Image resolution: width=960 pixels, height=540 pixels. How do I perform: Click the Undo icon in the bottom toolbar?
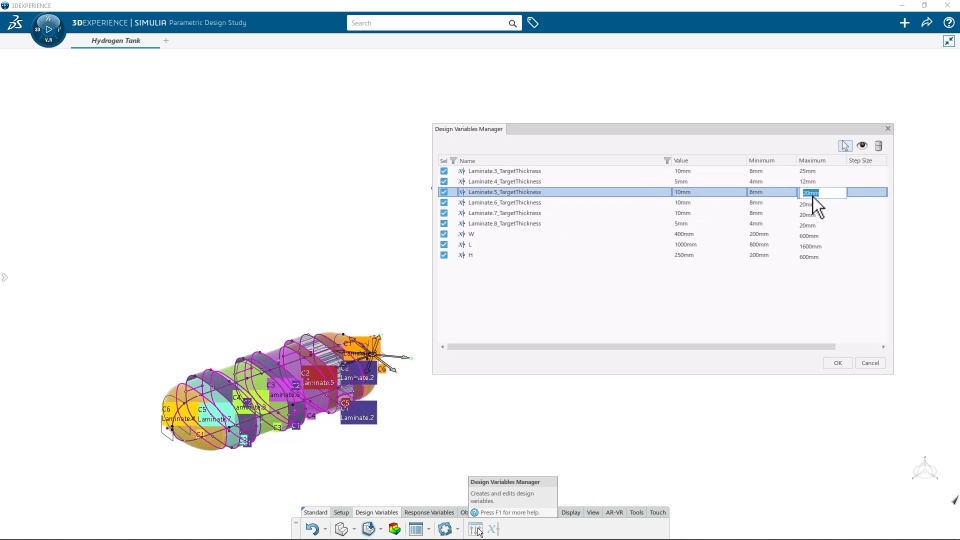pyautogui.click(x=312, y=529)
